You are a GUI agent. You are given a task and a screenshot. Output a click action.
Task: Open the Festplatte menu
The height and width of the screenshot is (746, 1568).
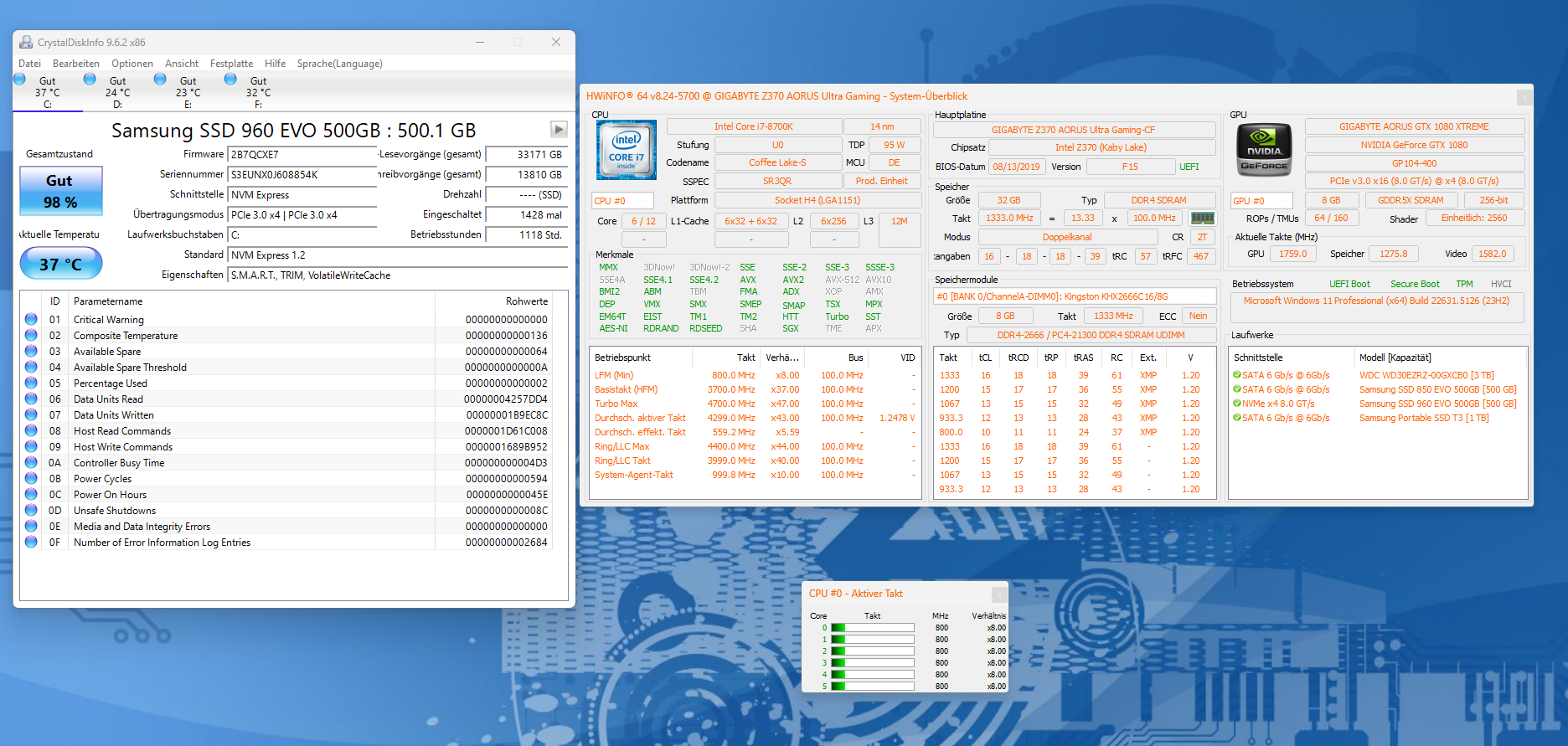pyautogui.click(x=231, y=64)
